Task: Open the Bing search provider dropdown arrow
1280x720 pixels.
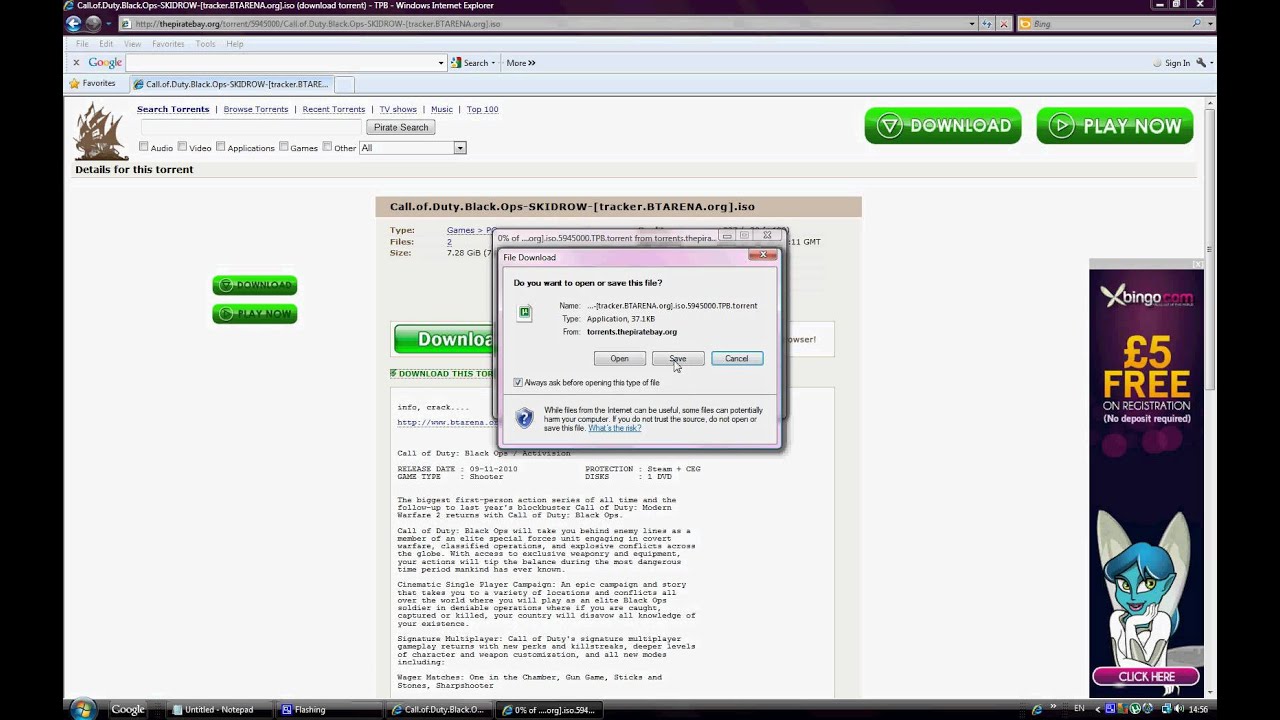Action: pos(1210,24)
